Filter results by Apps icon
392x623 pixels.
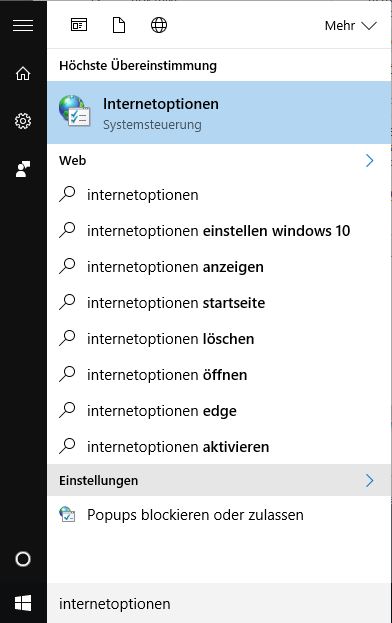(x=79, y=25)
